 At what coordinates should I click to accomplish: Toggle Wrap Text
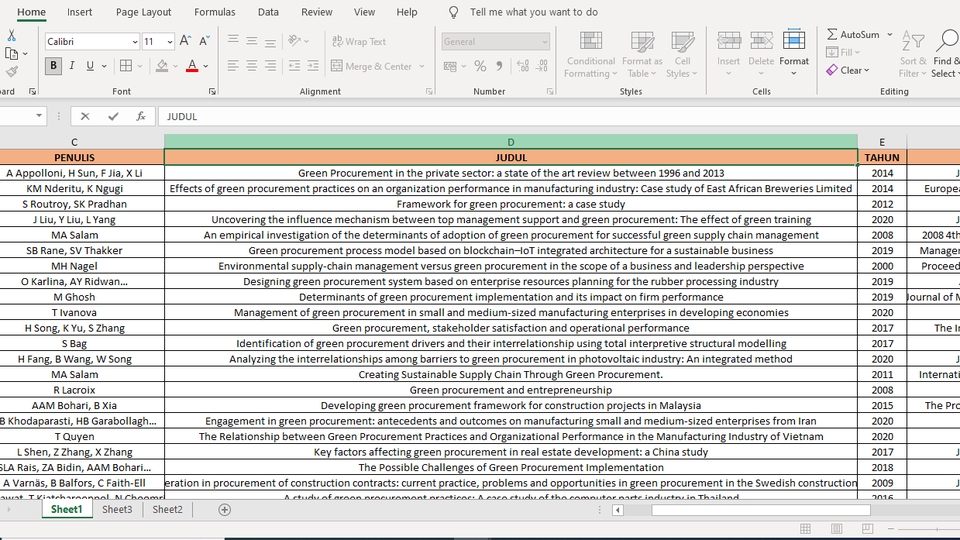[x=359, y=41]
